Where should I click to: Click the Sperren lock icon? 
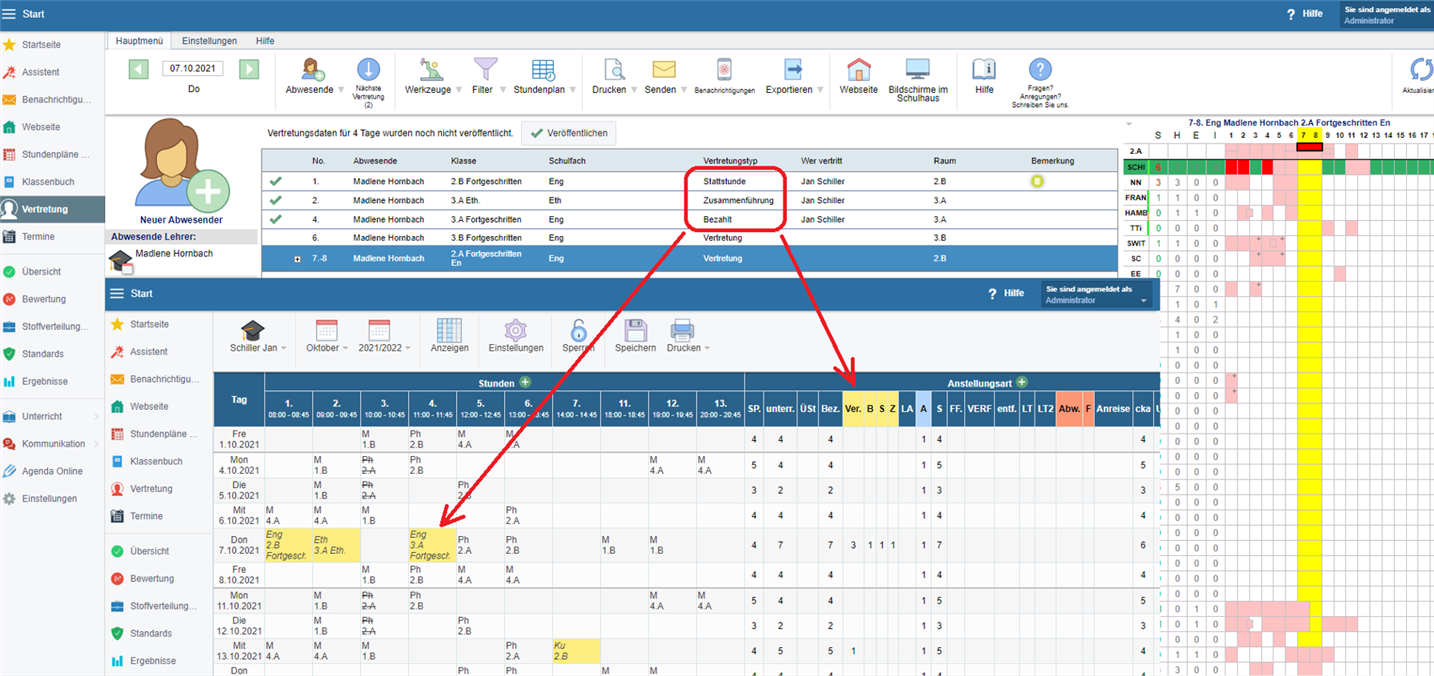click(x=579, y=331)
